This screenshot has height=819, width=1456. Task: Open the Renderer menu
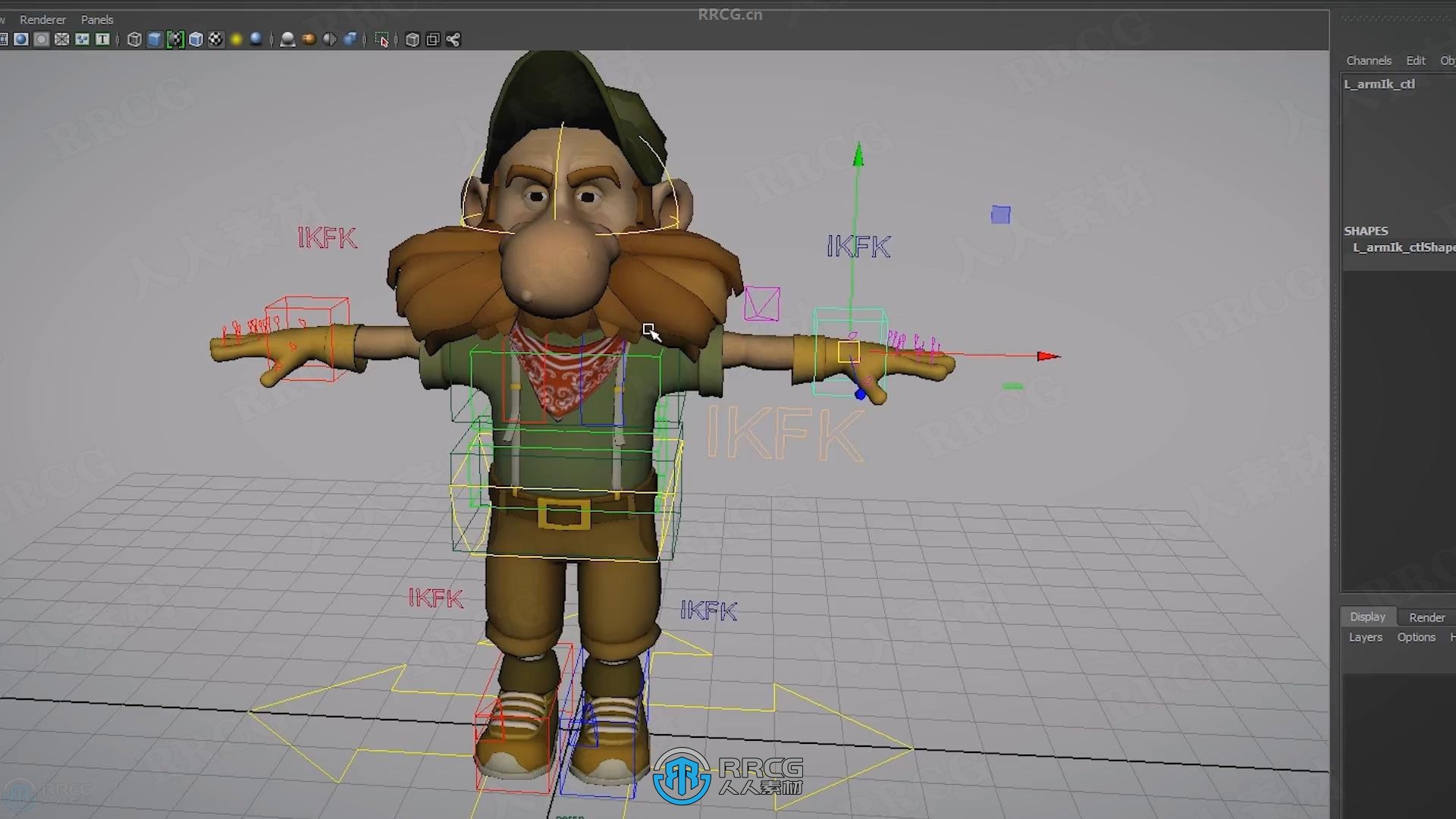point(42,20)
